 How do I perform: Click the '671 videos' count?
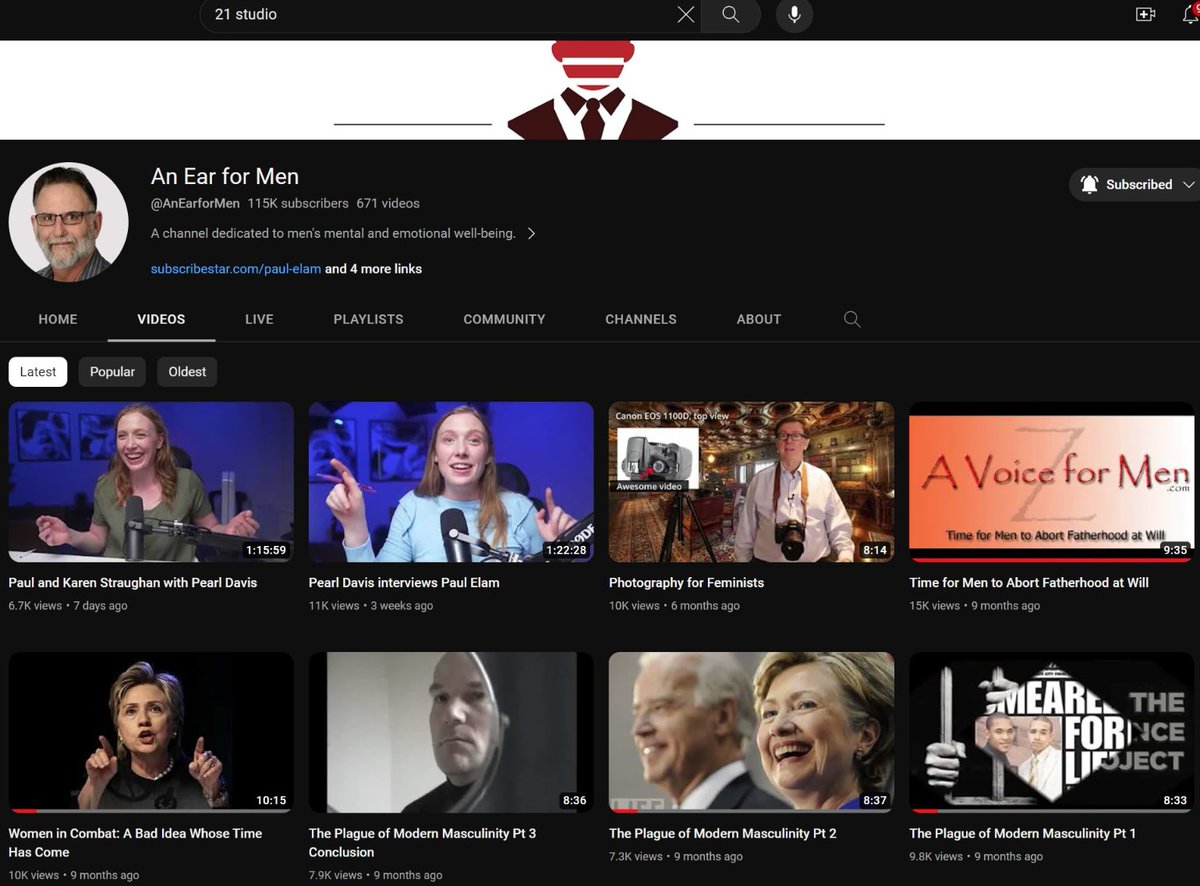pyautogui.click(x=388, y=203)
